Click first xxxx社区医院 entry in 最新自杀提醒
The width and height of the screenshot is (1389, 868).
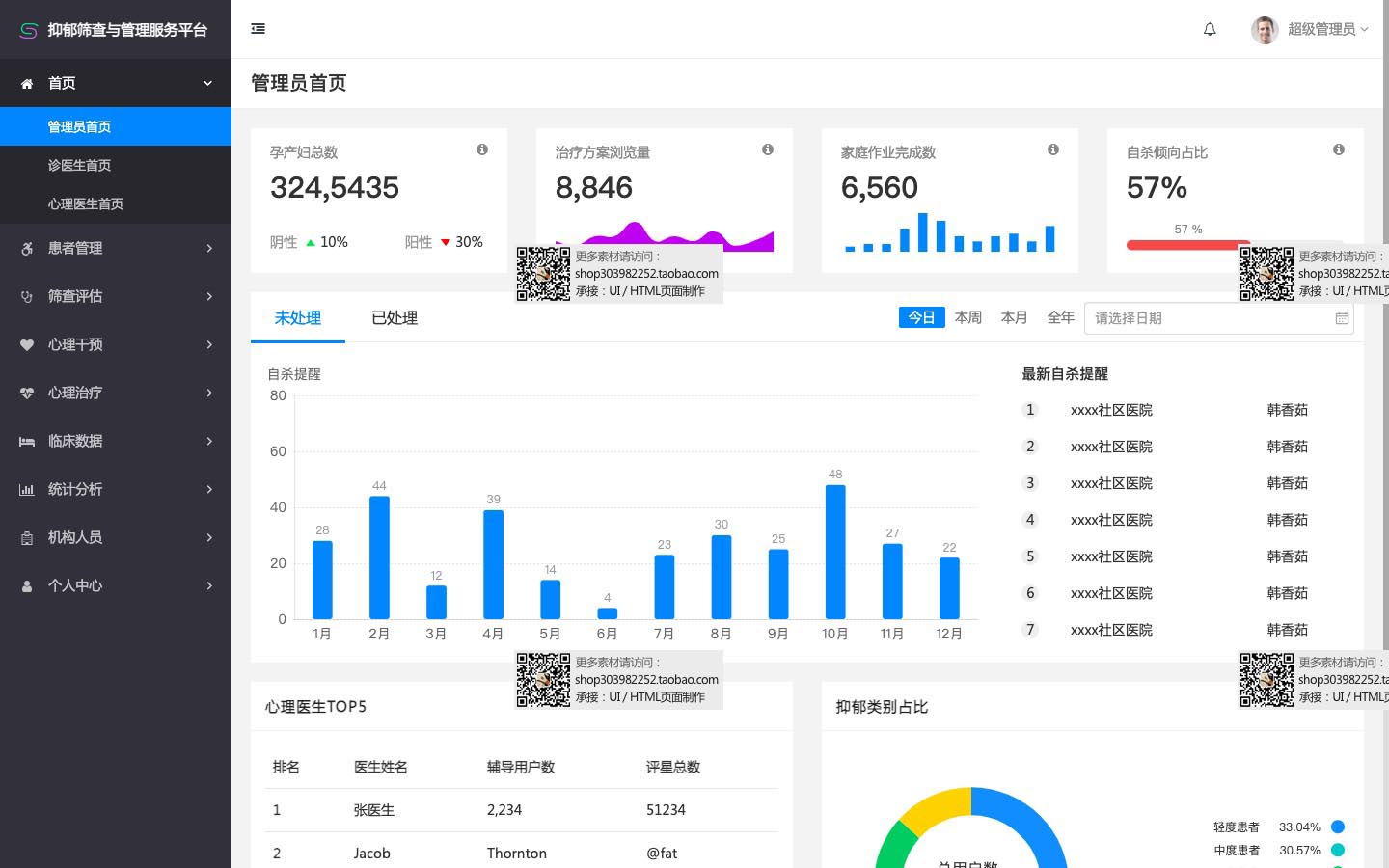point(1111,410)
